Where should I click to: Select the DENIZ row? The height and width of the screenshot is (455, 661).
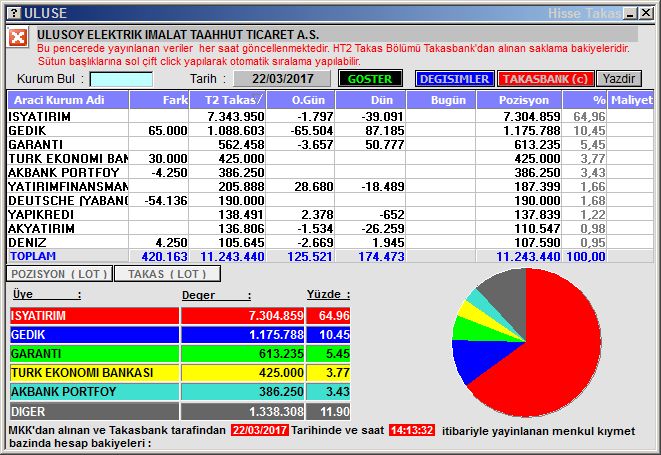pyautogui.click(x=330, y=242)
